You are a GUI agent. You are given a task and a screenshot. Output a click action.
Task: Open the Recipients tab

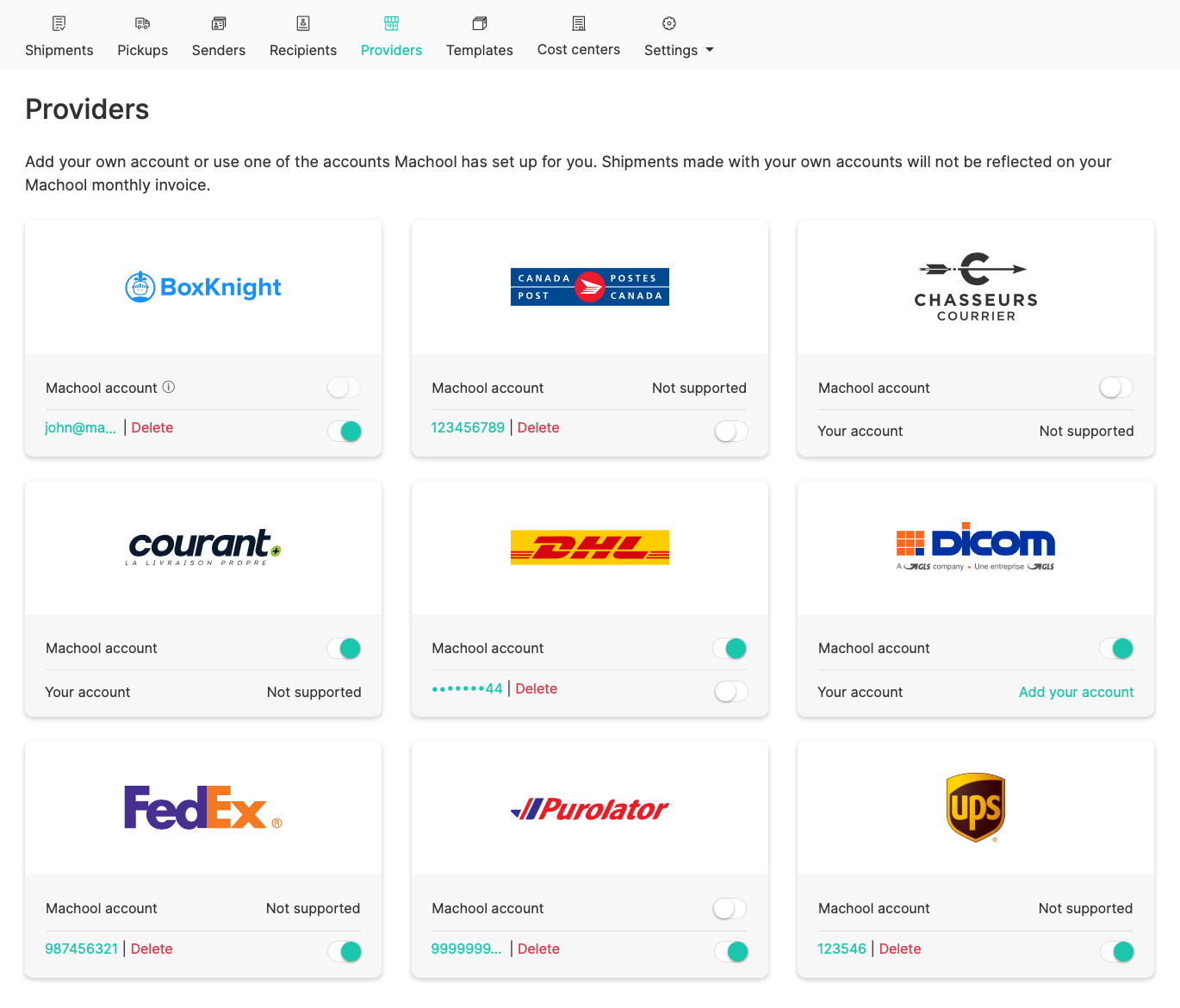[x=303, y=50]
